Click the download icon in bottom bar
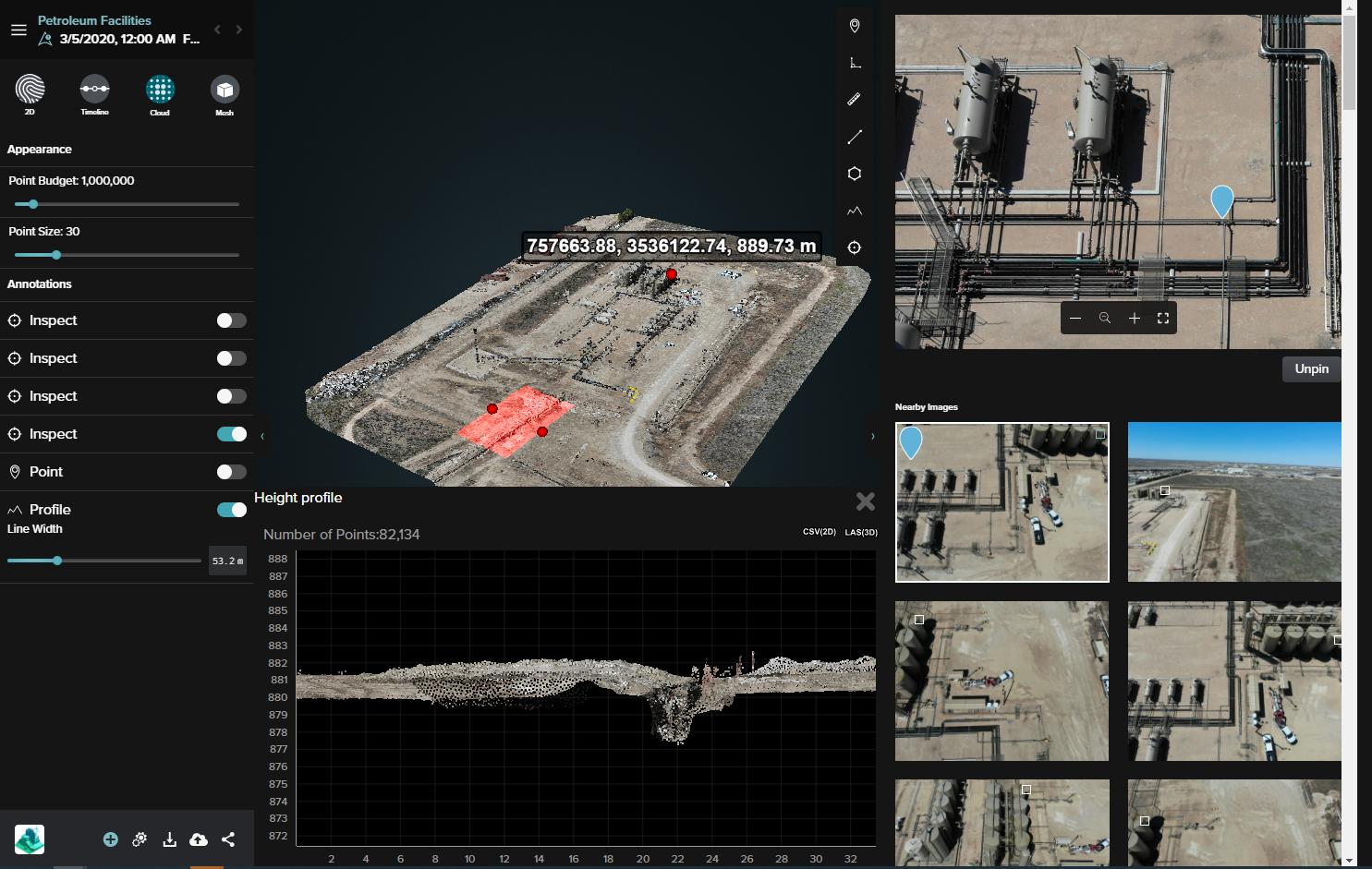 pos(169,839)
